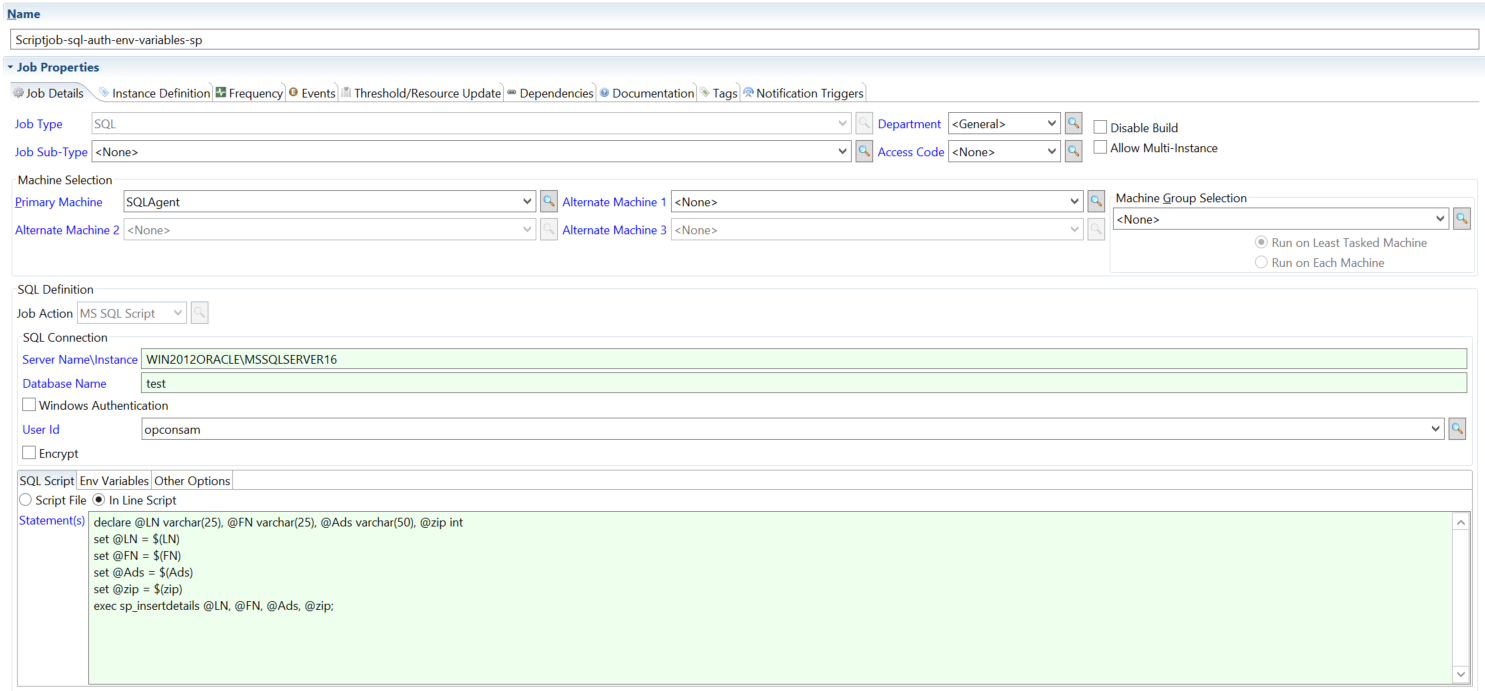This screenshot has width=1485, height=691.
Task: Switch to Instance Definition tab
Action: click(x=154, y=93)
